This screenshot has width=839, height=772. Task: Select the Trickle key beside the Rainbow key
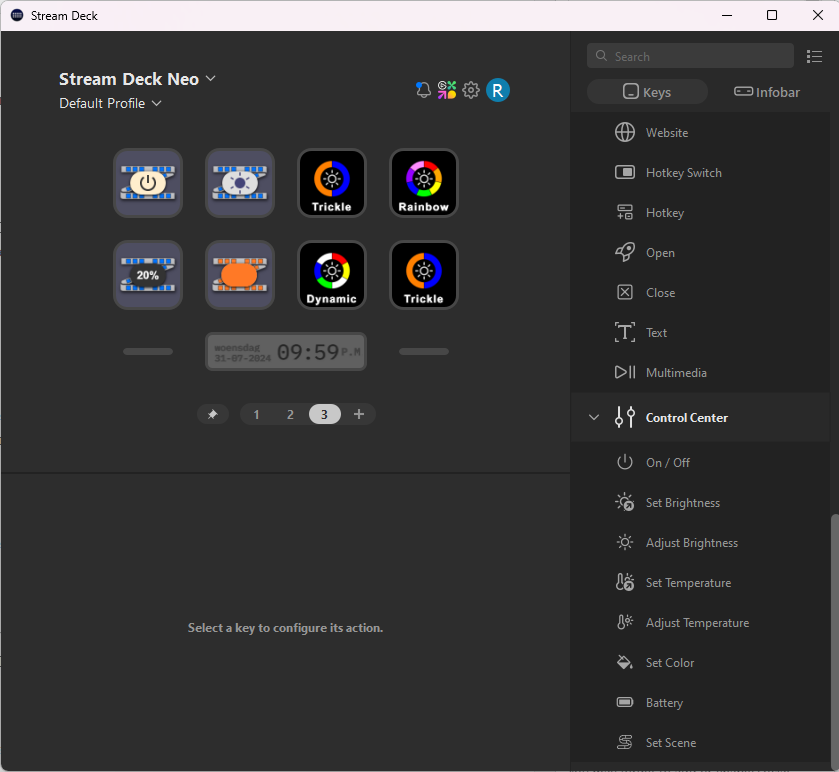[x=332, y=183]
